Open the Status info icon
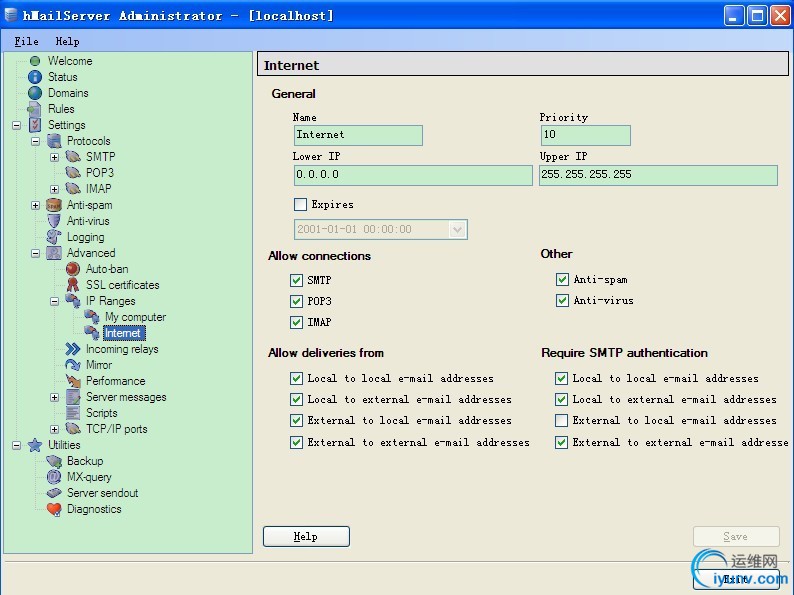Image resolution: width=794 pixels, height=595 pixels. pyautogui.click(x=35, y=77)
